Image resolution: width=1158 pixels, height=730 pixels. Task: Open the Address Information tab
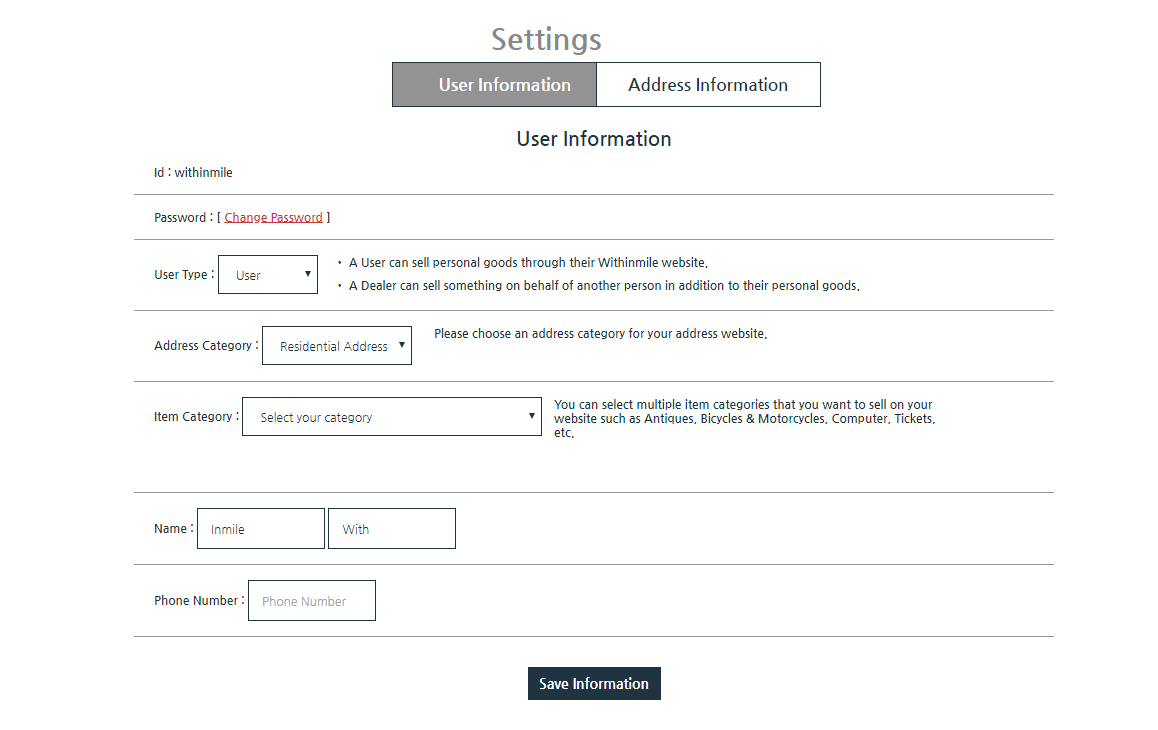click(708, 85)
